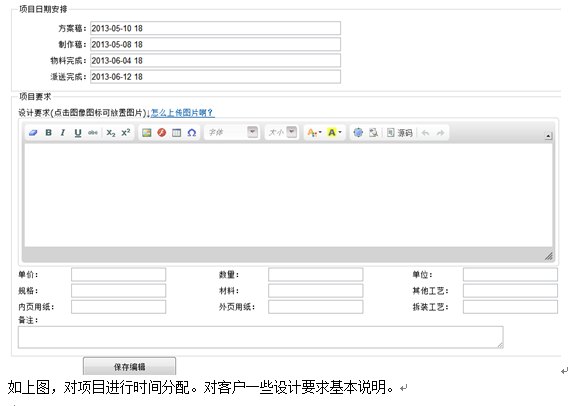Open the insert image dialog
This screenshot has width=583, height=406.
[x=146, y=132]
